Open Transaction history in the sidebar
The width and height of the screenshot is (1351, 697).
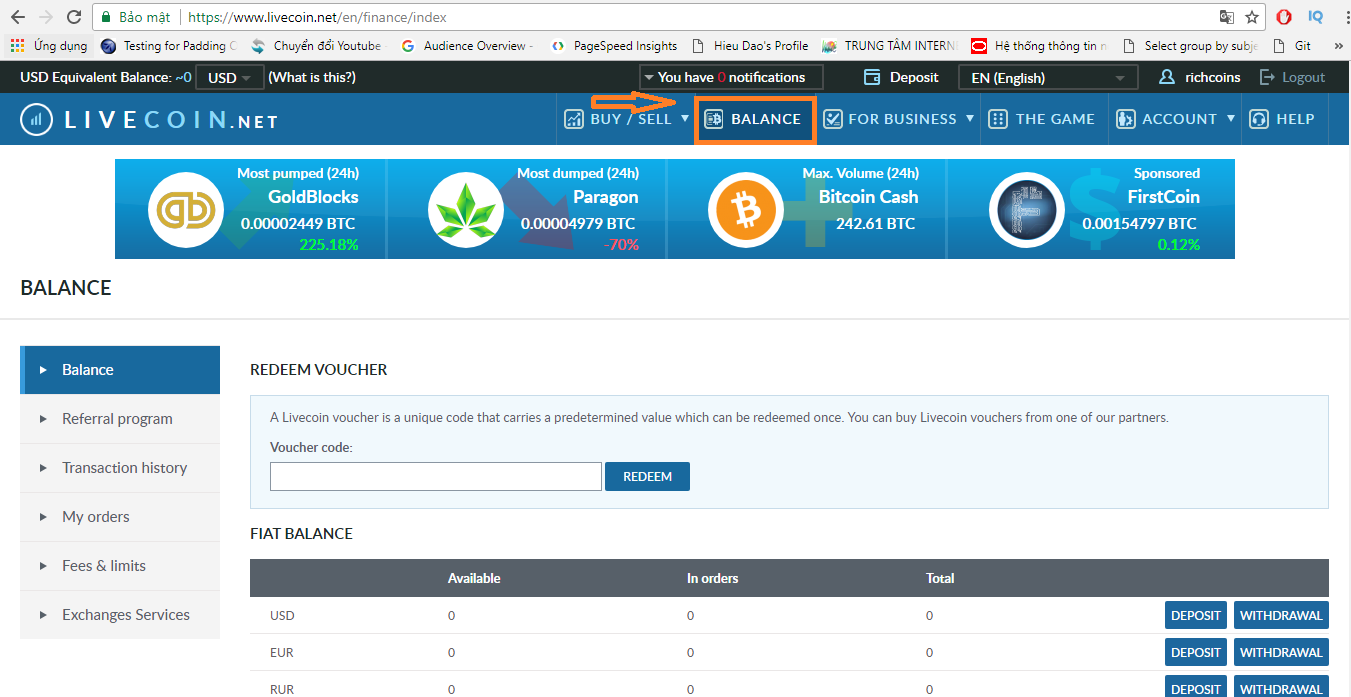tap(124, 468)
